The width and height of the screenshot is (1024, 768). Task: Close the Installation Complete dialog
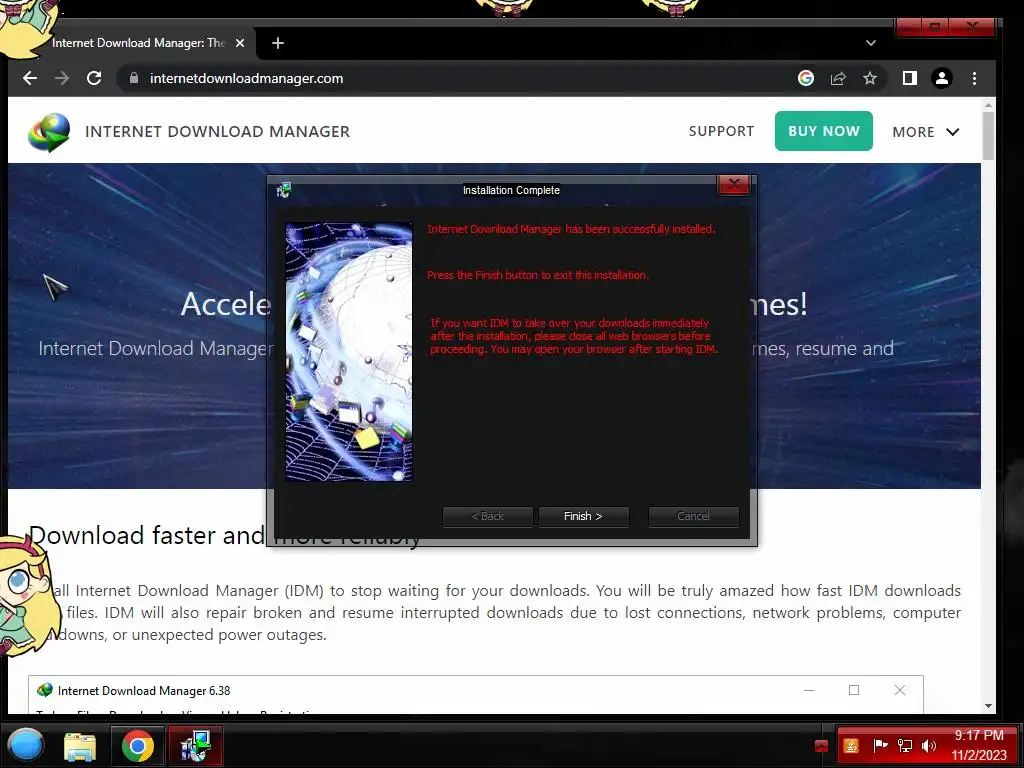point(734,185)
